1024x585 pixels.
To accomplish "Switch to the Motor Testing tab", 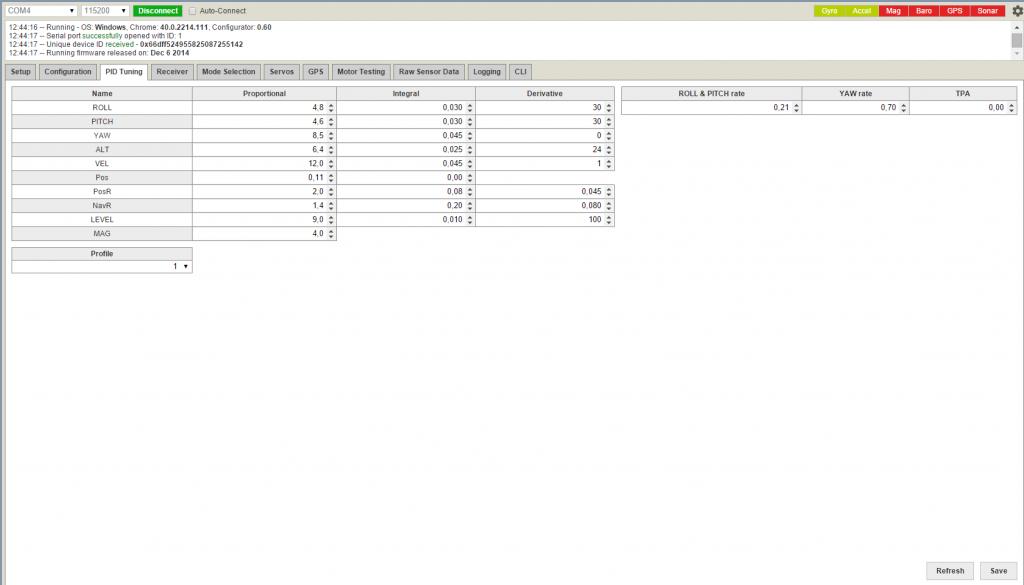I will click(360, 72).
